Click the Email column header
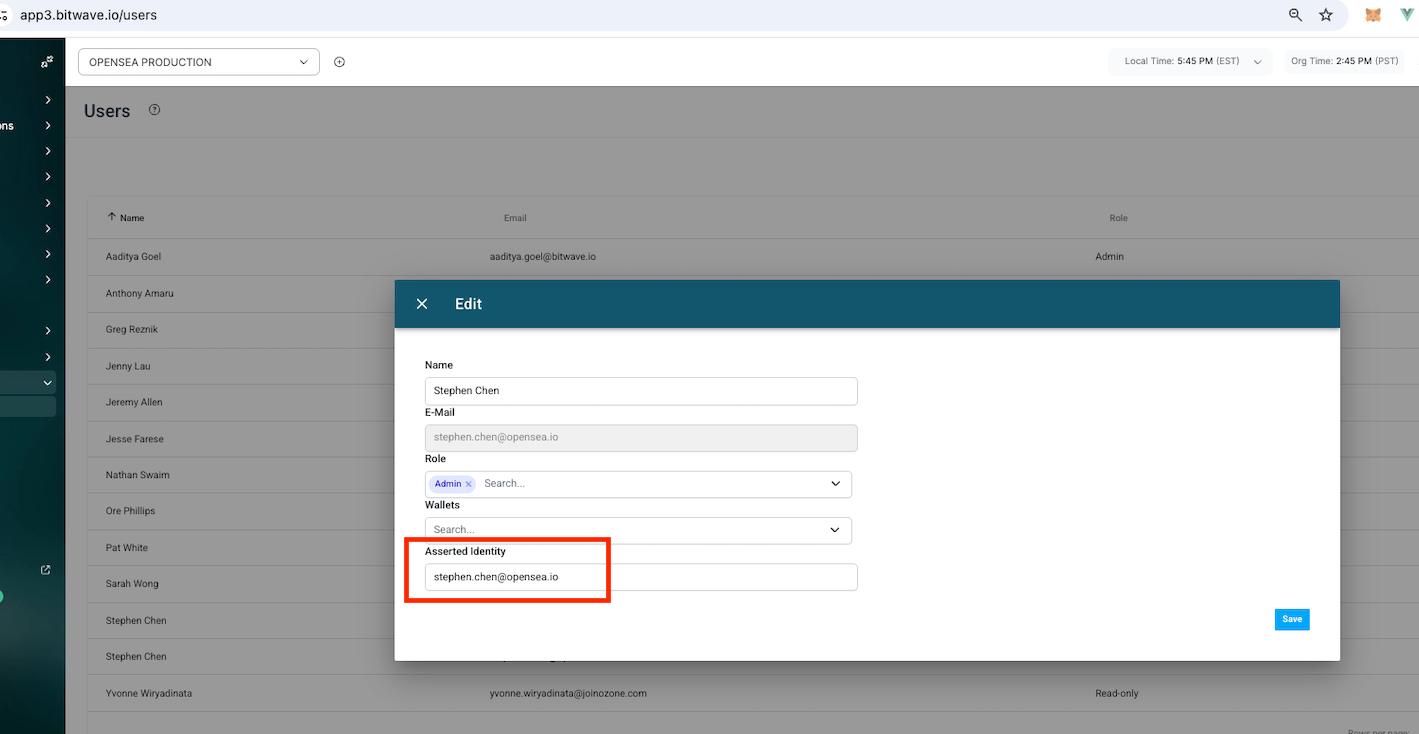 coord(515,218)
